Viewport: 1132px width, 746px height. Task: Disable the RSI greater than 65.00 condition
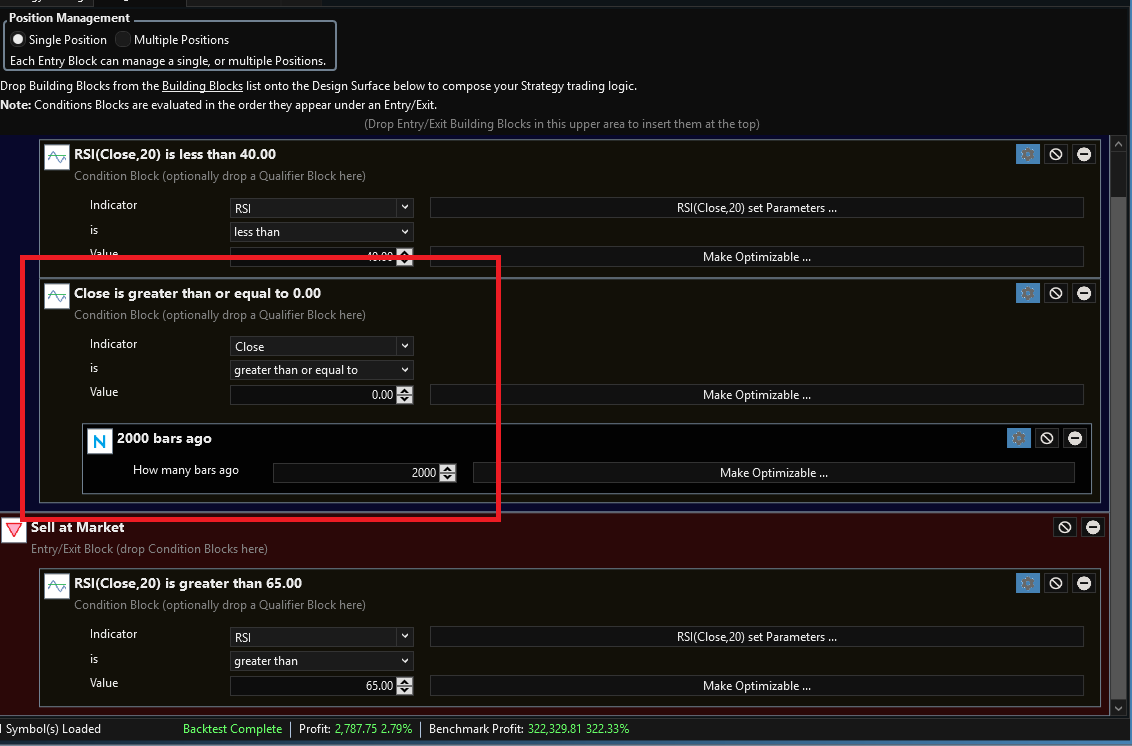coord(1056,583)
